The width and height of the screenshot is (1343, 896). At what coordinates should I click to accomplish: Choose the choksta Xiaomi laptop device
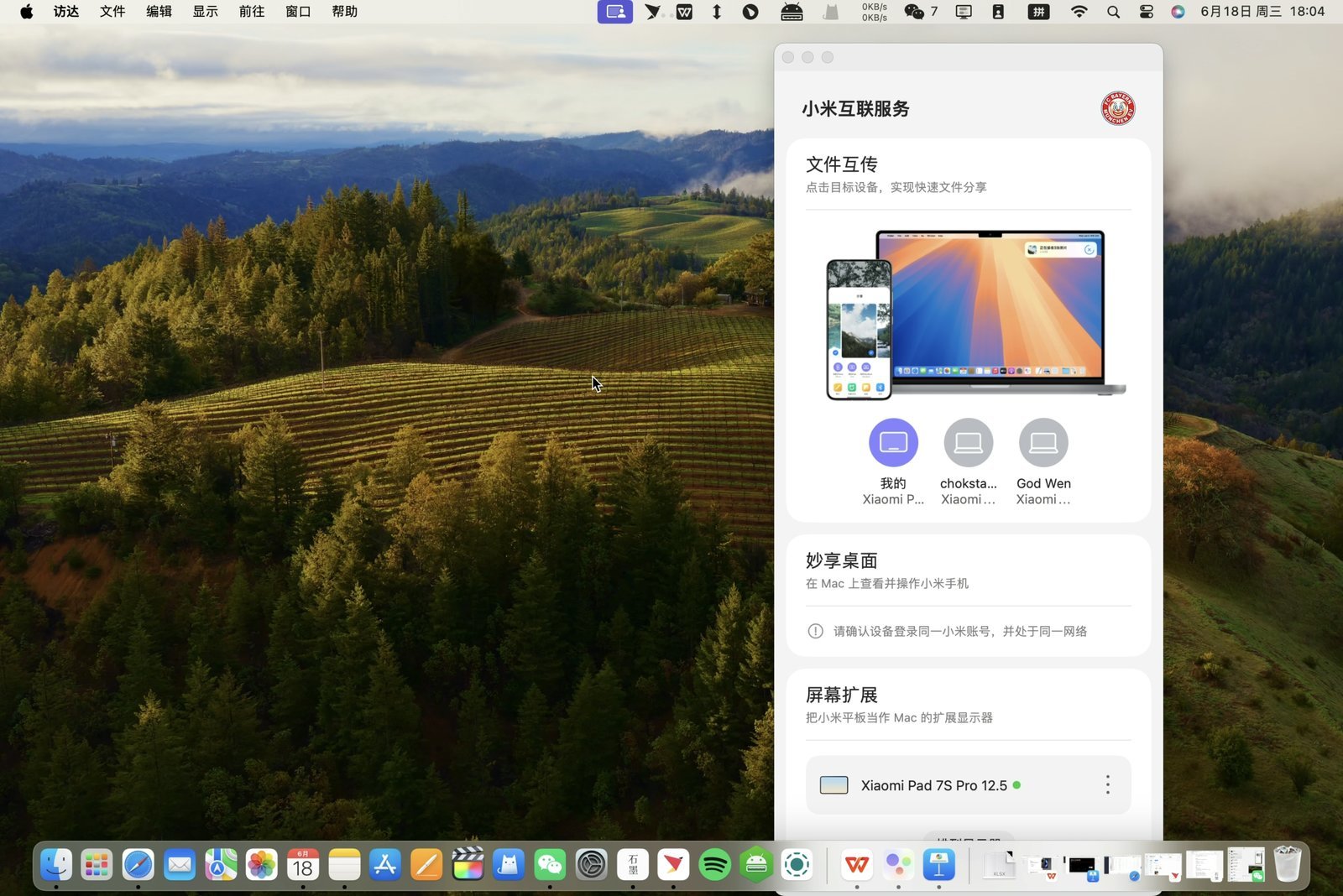[x=968, y=443]
